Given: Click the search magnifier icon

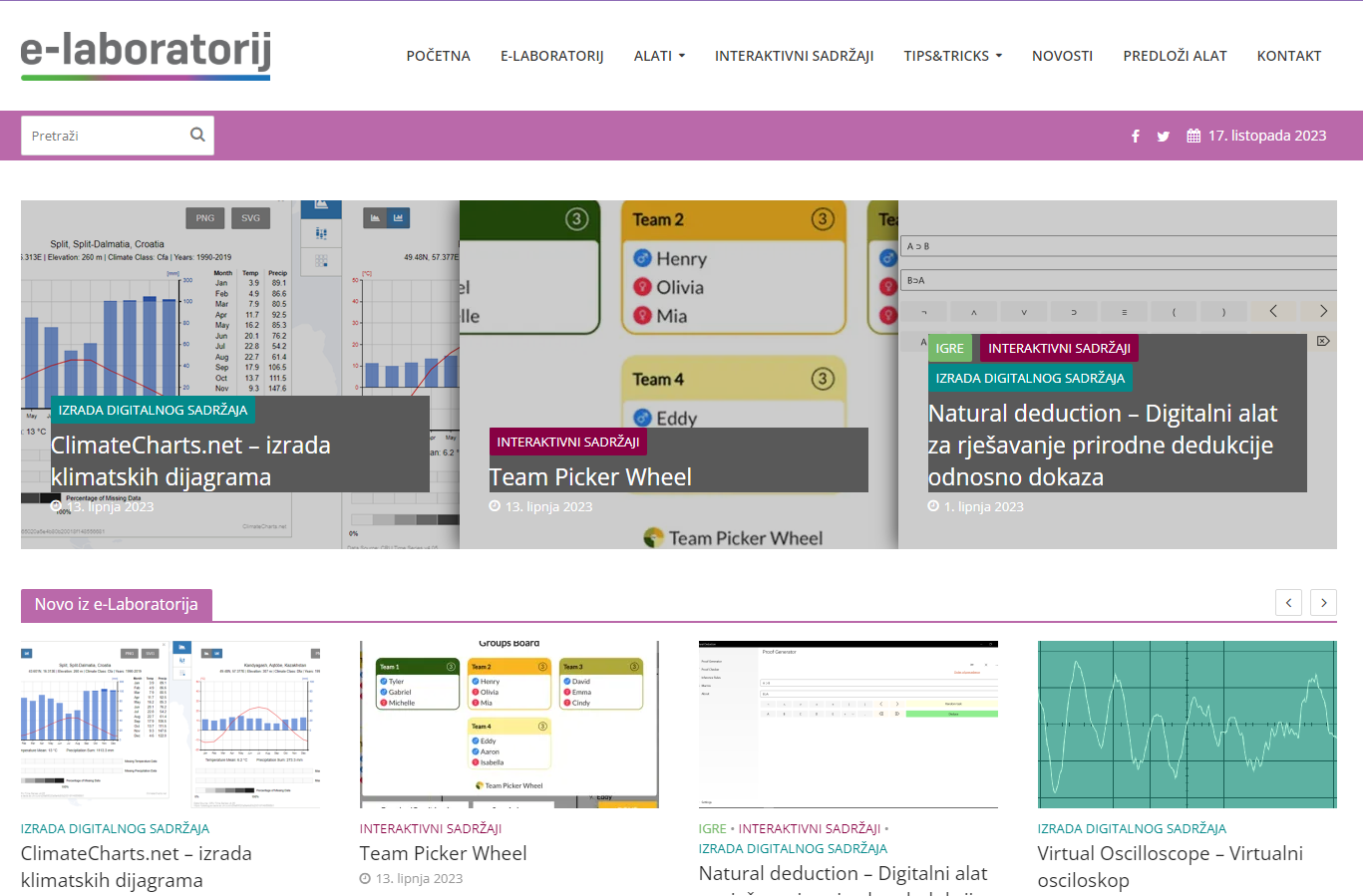Looking at the screenshot, I should (197, 135).
